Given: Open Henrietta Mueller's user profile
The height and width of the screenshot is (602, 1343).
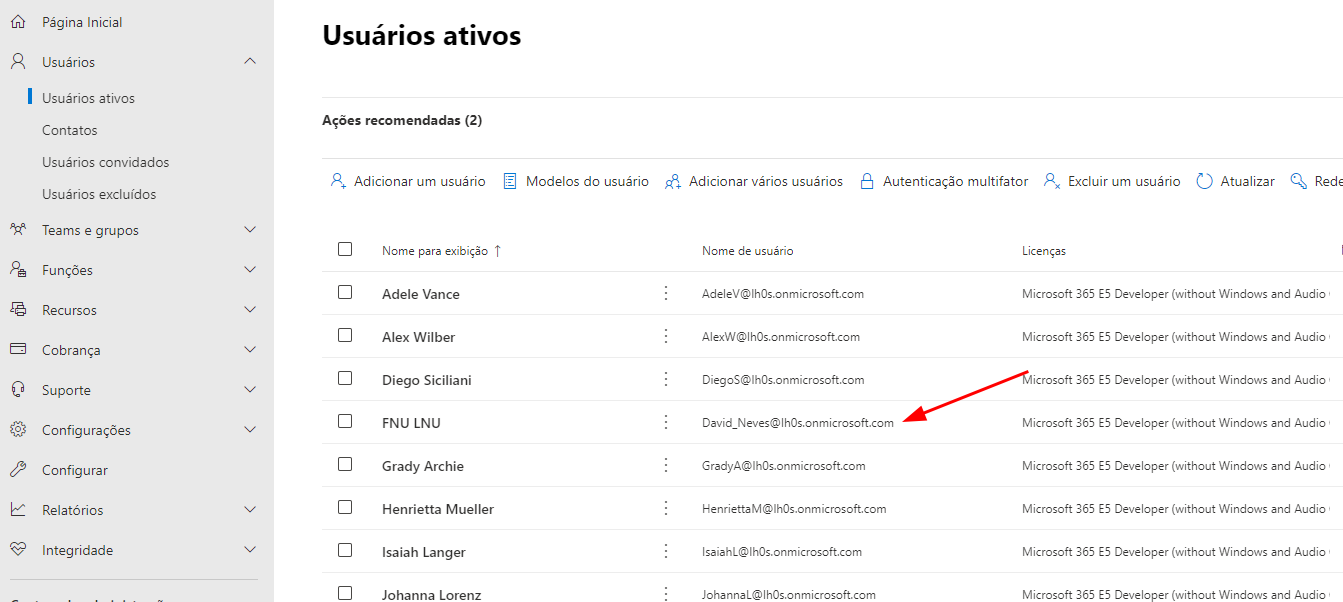Looking at the screenshot, I should (438, 509).
